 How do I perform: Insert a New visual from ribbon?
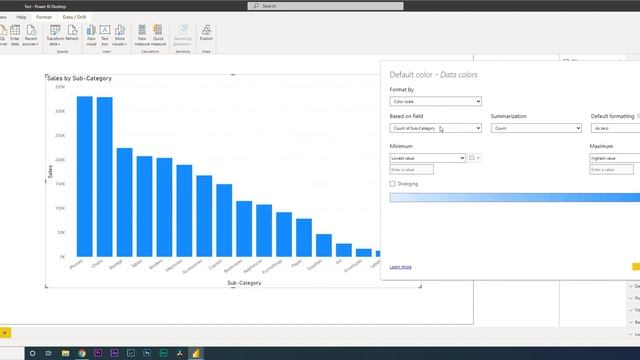coord(91,35)
